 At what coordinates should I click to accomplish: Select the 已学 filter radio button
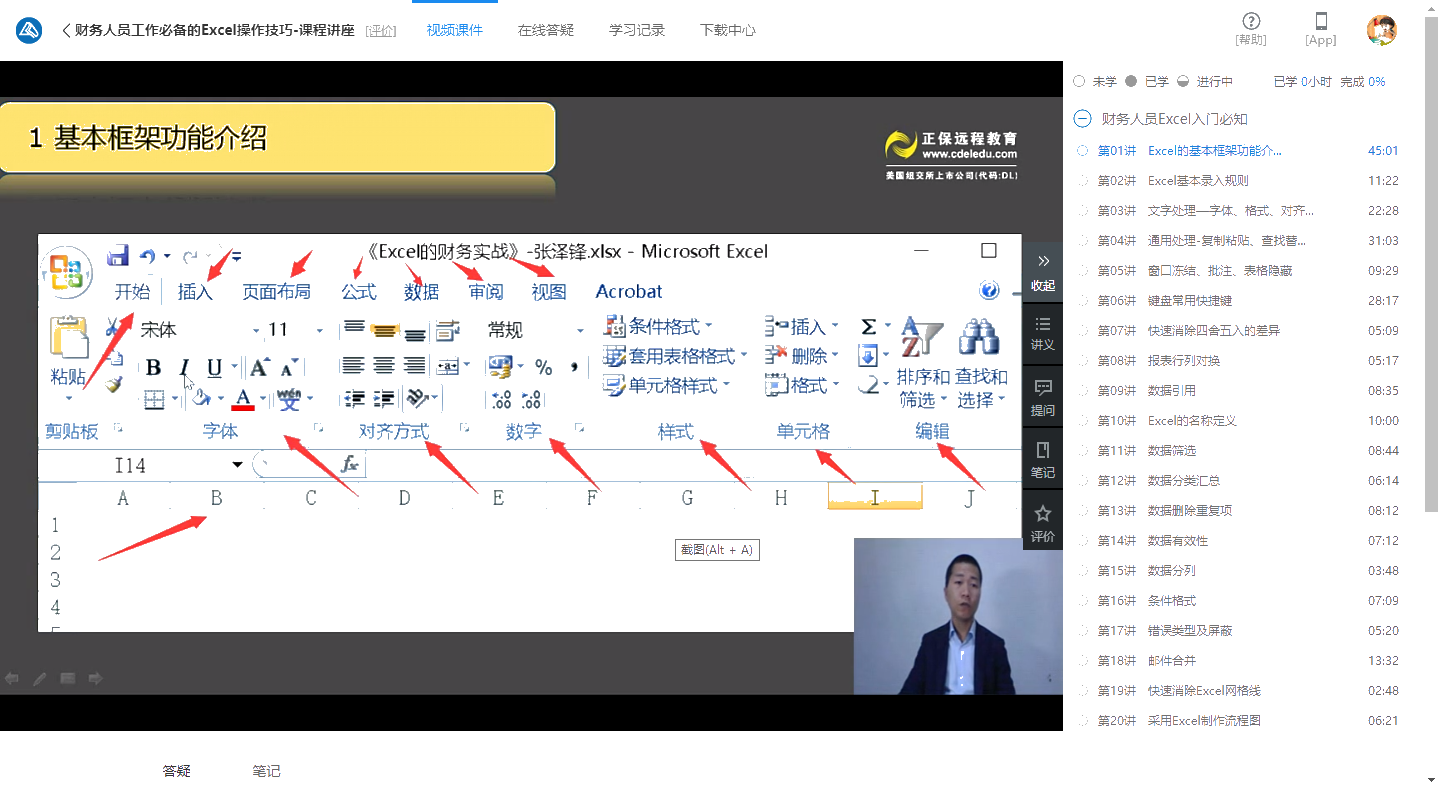[x=1131, y=81]
